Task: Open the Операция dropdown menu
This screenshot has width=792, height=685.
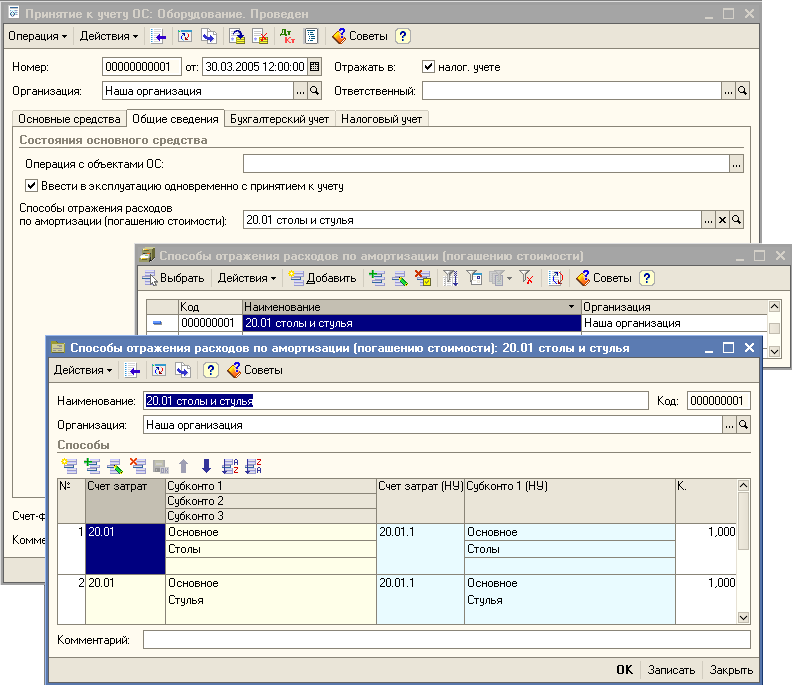Action: pos(38,36)
